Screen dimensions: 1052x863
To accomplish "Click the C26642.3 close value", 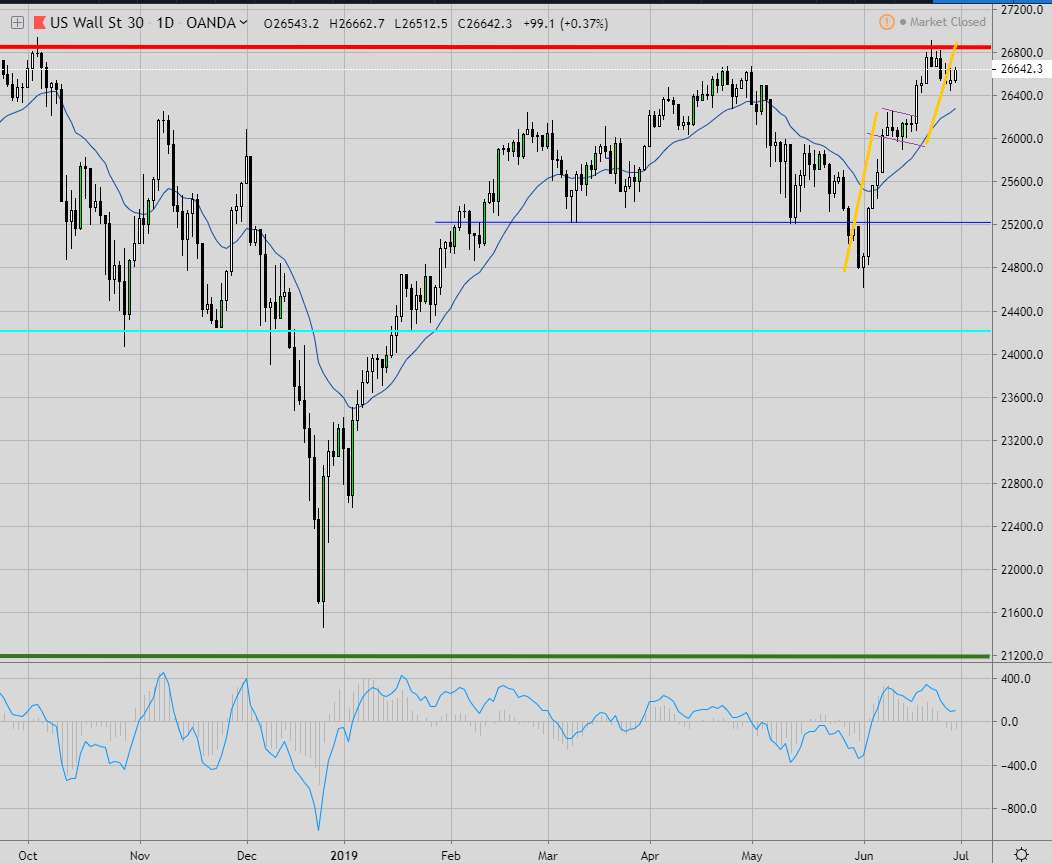I will (x=484, y=23).
